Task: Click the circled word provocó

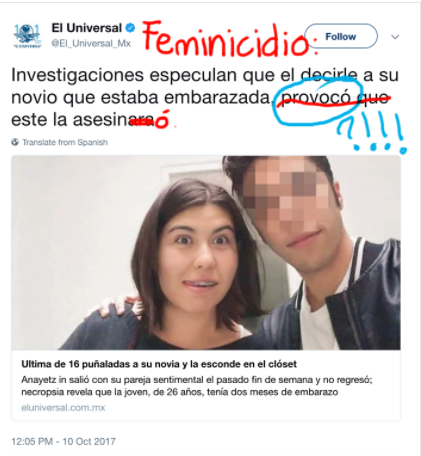Action: point(316,97)
